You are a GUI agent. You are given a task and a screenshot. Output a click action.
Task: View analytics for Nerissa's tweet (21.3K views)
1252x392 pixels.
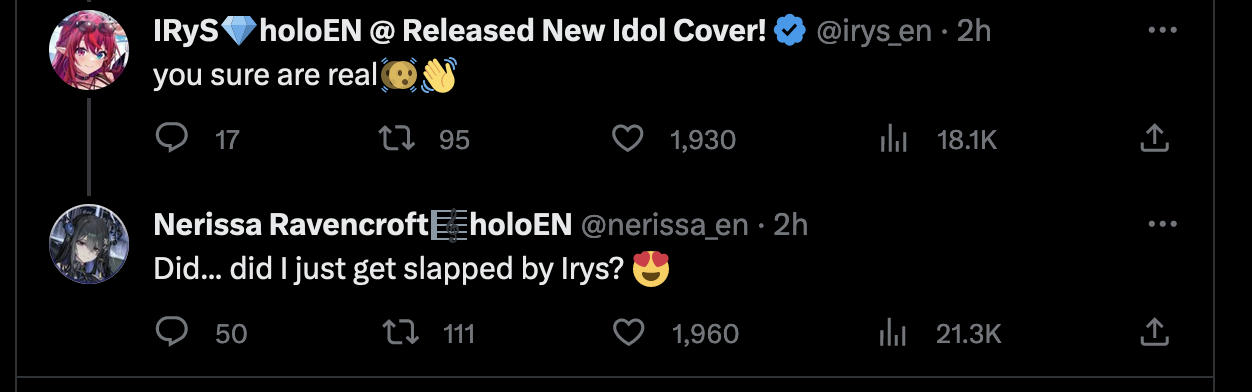click(893, 333)
